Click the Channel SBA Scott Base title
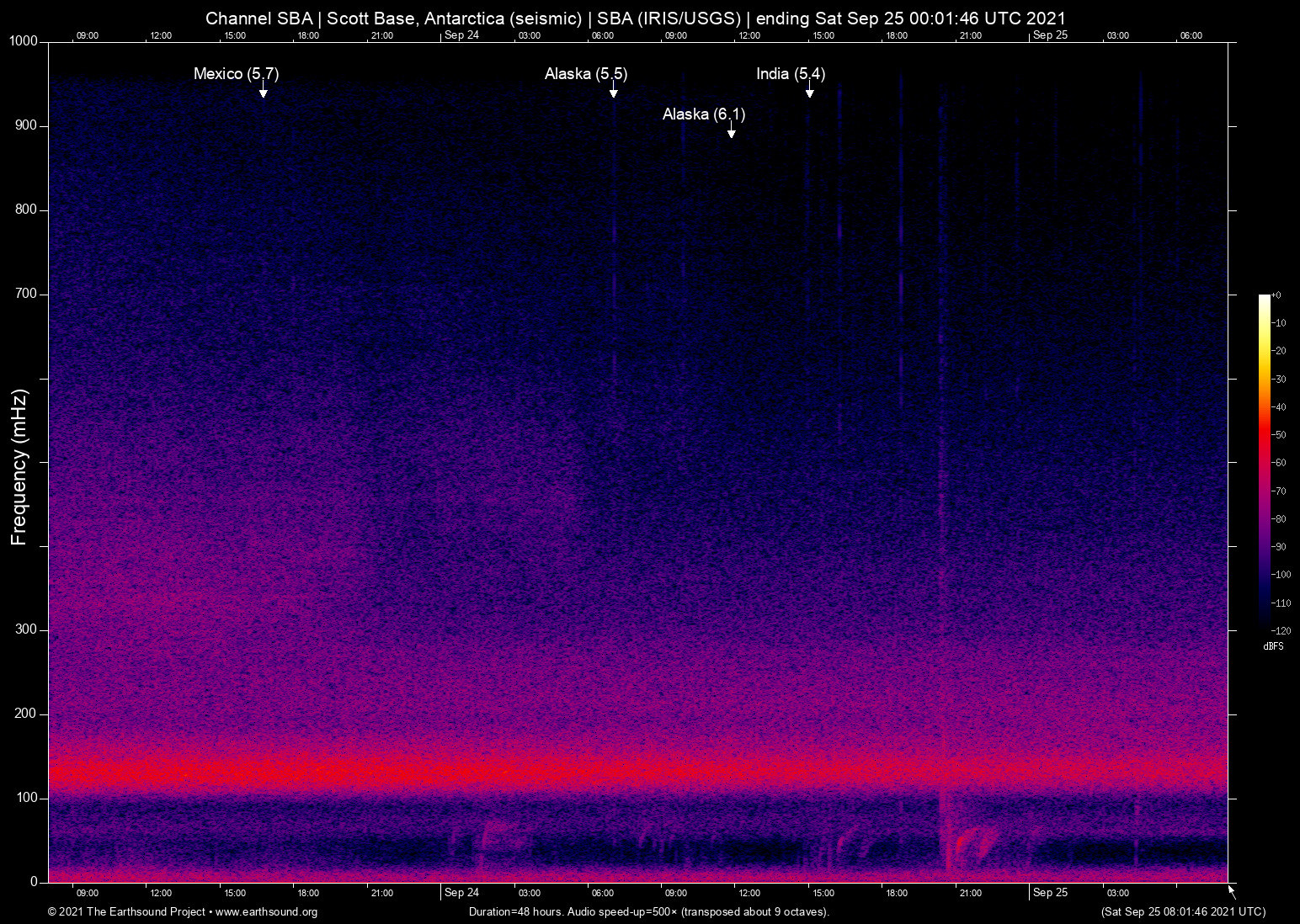1300x924 pixels. 636,19
